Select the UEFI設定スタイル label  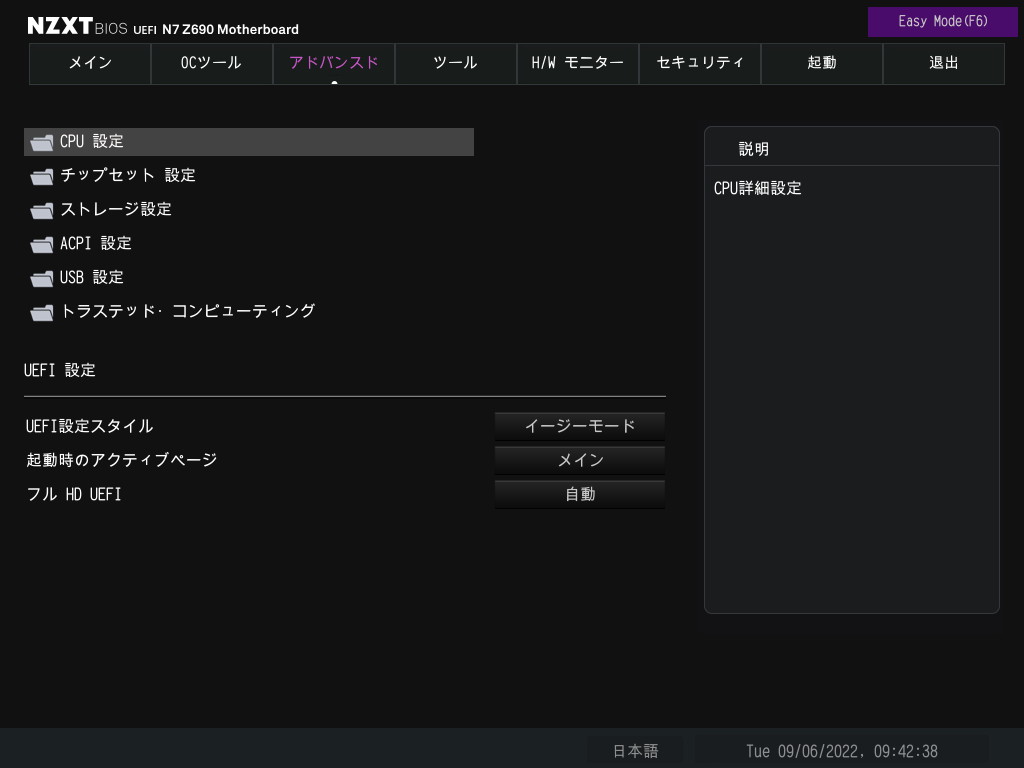point(89,426)
